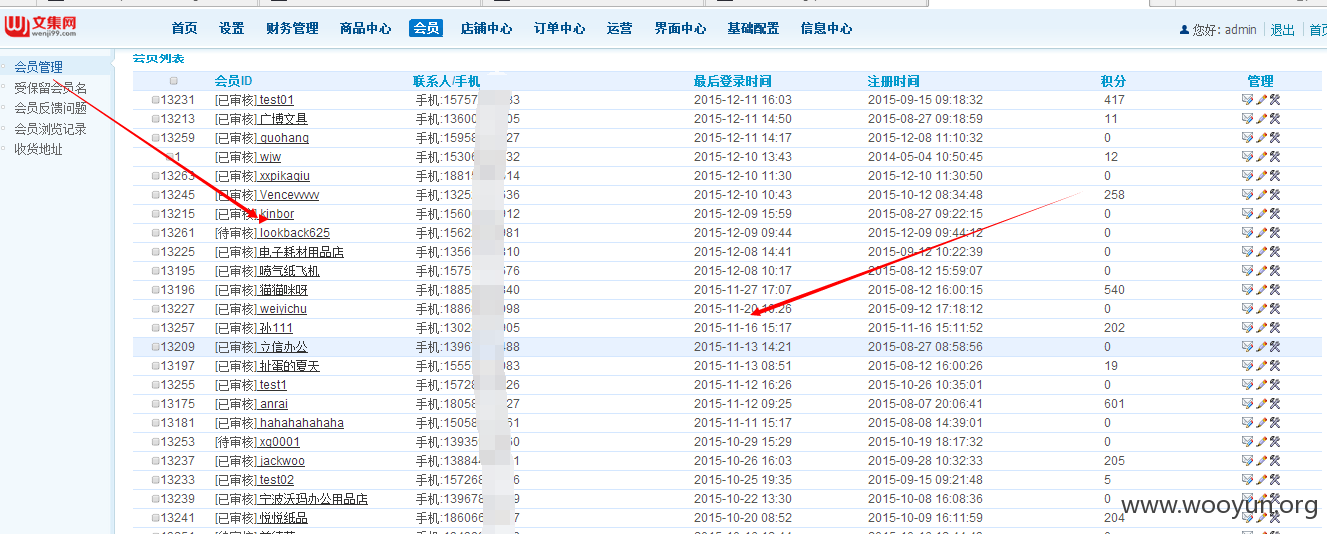
Task: Open 收货地址 in the sidebar
Action: (x=38, y=149)
